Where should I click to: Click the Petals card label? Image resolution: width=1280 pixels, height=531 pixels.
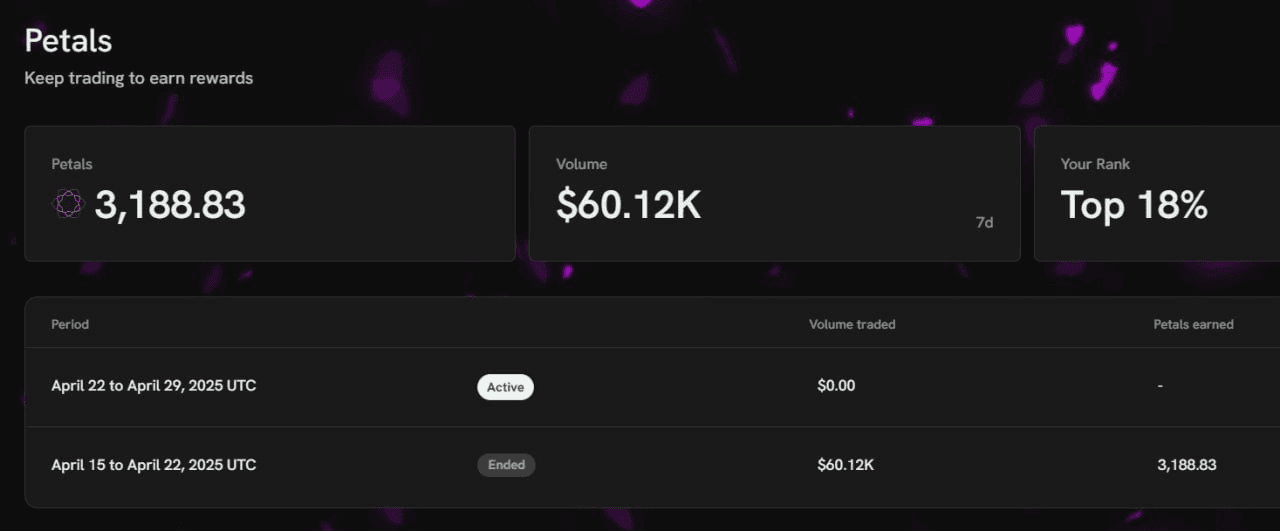click(x=72, y=164)
